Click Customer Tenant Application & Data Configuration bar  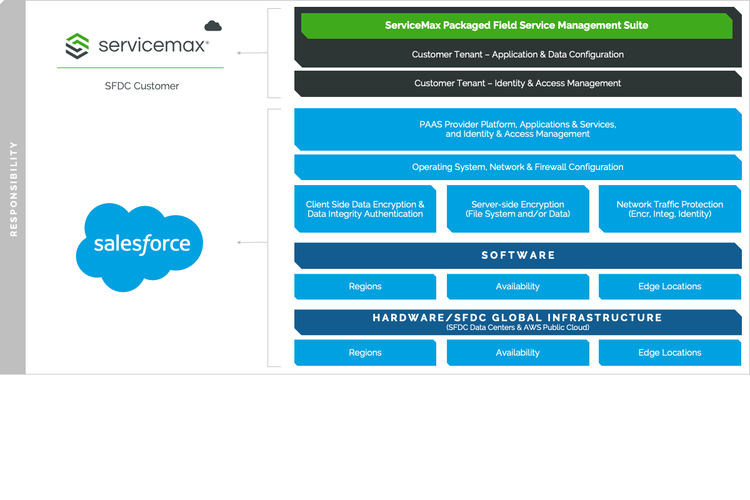[517, 54]
